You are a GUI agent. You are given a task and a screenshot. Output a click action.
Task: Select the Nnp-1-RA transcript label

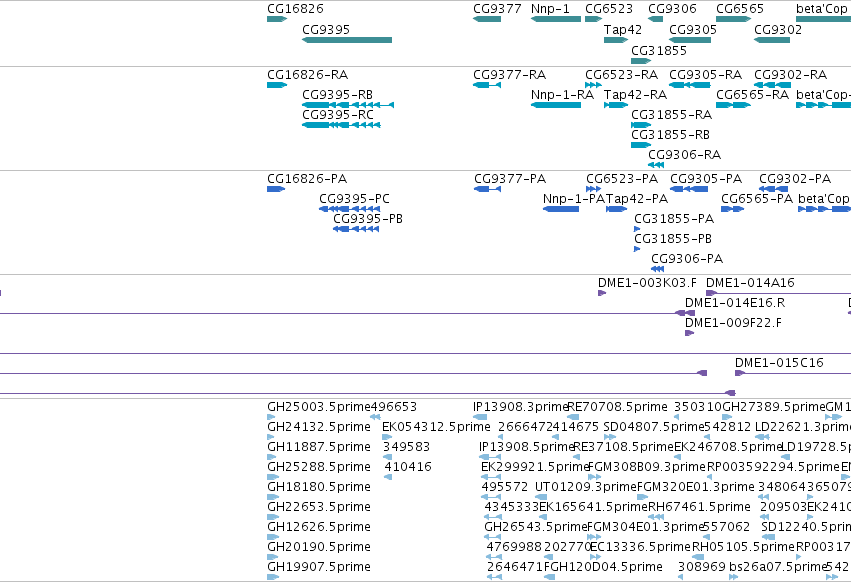(x=562, y=94)
